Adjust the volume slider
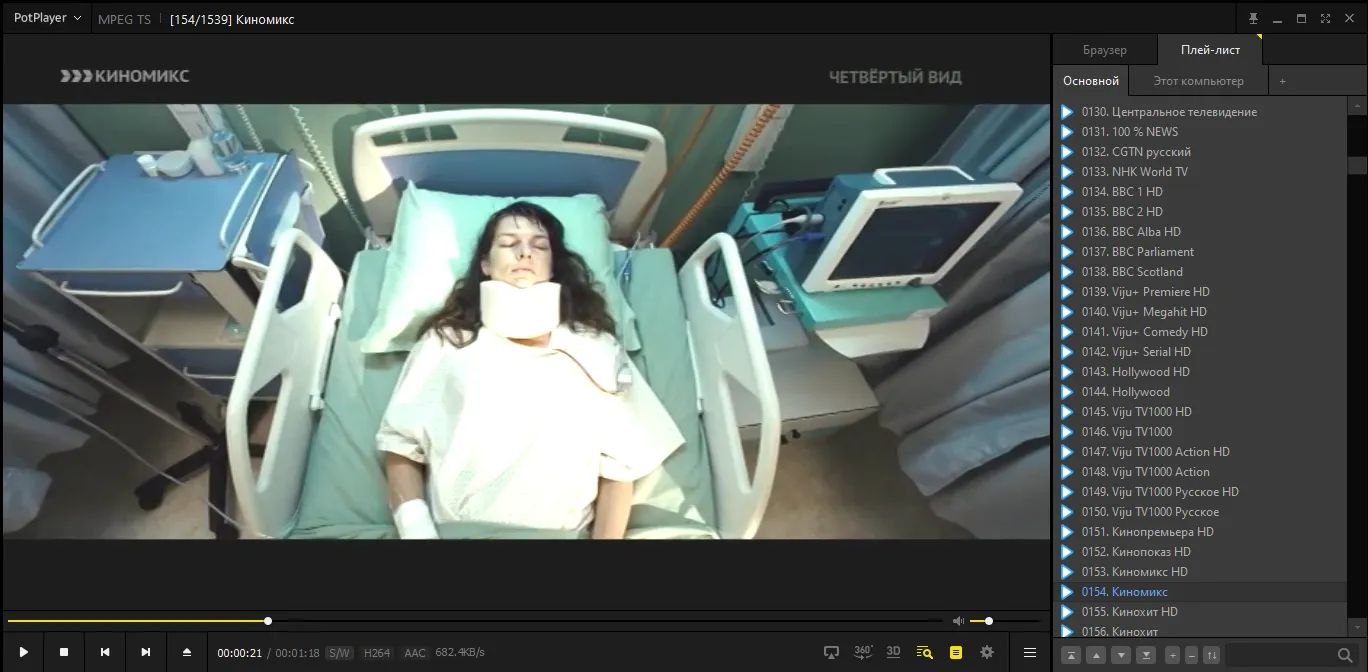The image size is (1368, 672). coord(1004,621)
